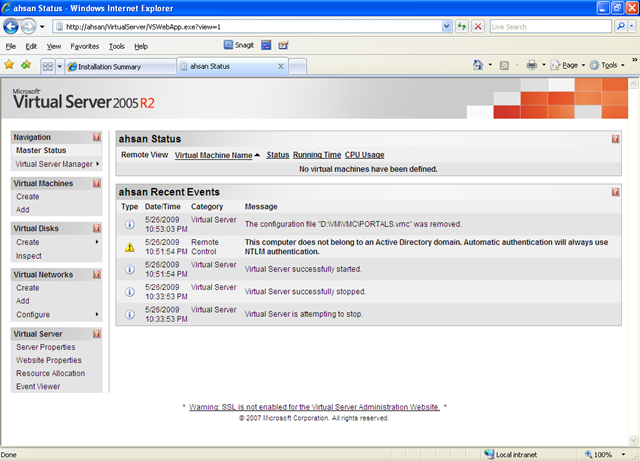Image resolution: width=640 pixels, height=461 pixels.
Task: Open help for Virtual Server panel
Action: click(x=96, y=334)
